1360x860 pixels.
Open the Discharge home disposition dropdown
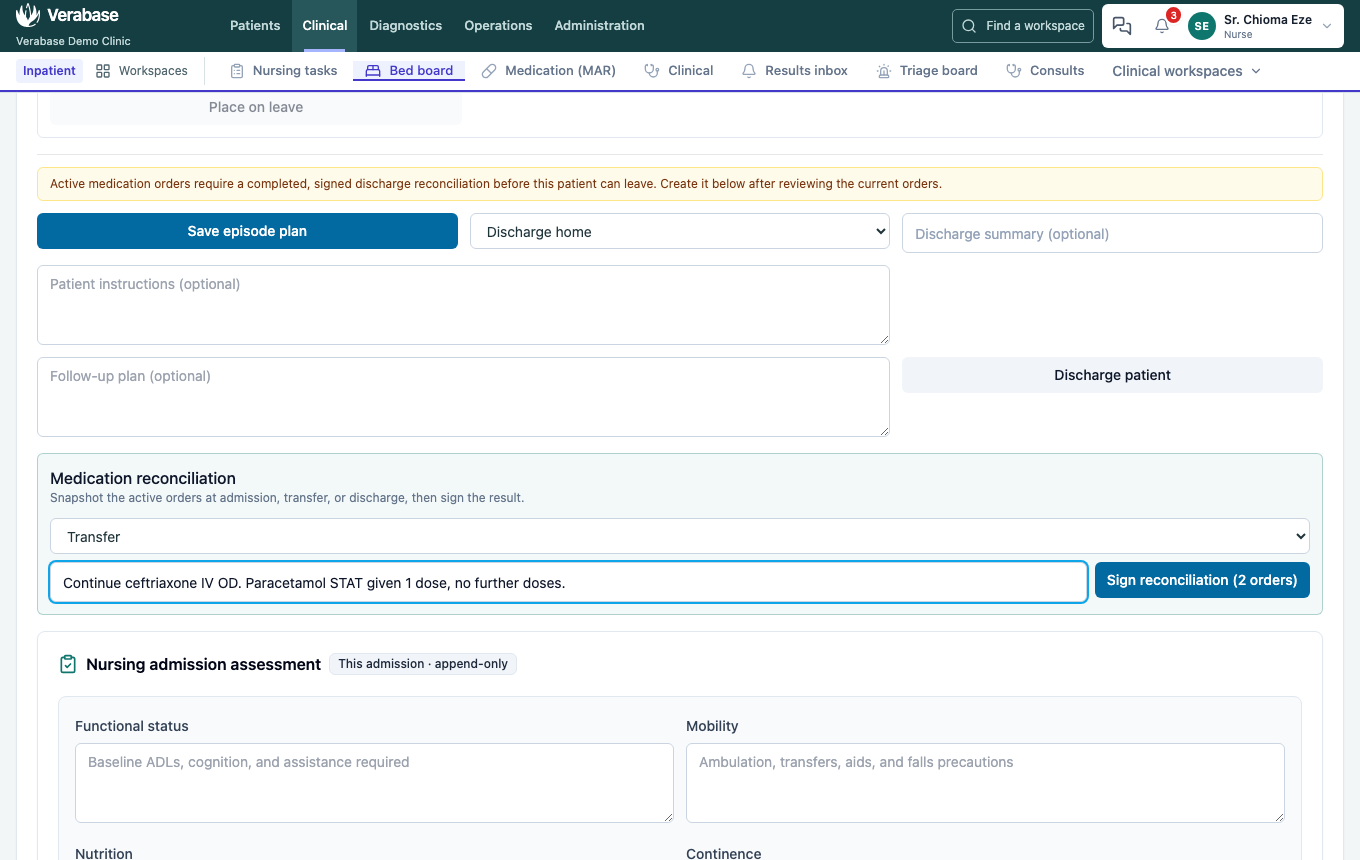[680, 232]
